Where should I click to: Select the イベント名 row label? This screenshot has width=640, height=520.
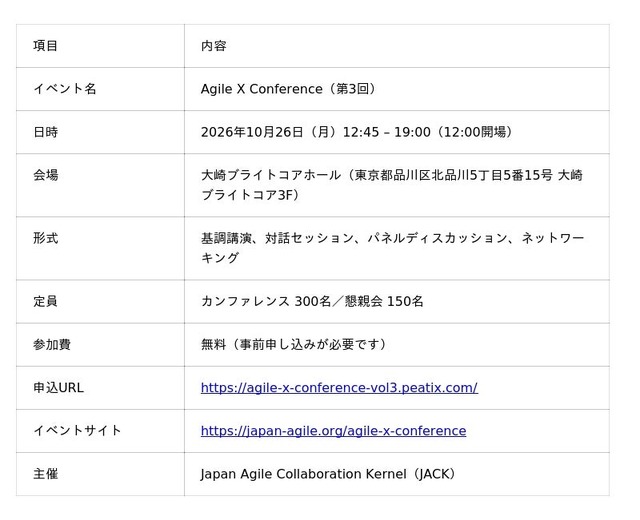(64, 89)
